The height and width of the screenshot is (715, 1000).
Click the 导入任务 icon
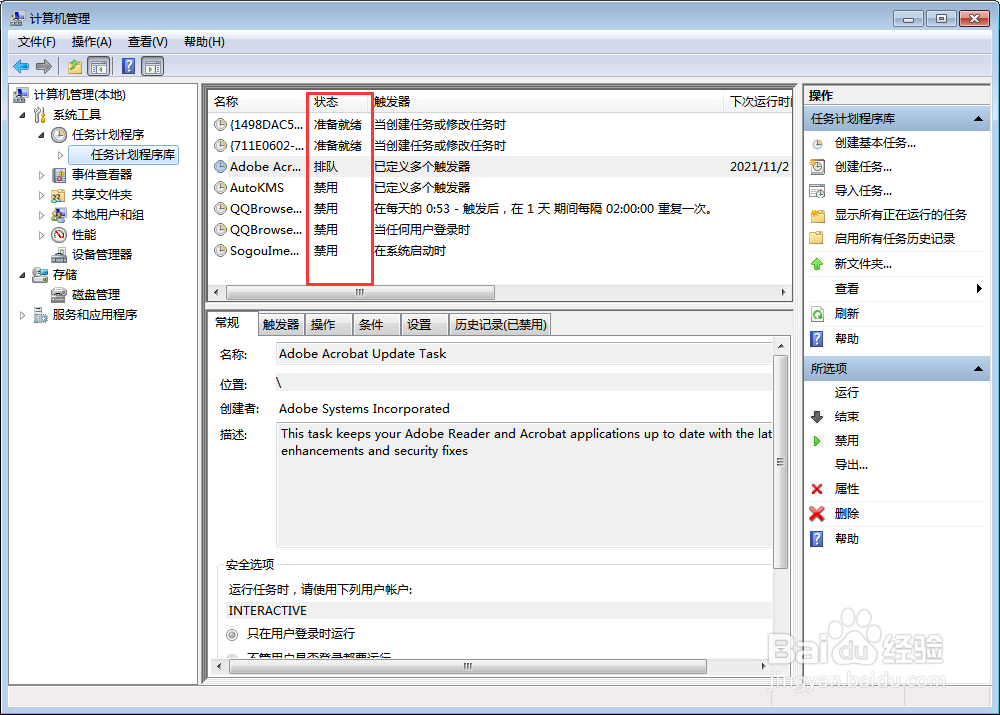pyautogui.click(x=818, y=191)
